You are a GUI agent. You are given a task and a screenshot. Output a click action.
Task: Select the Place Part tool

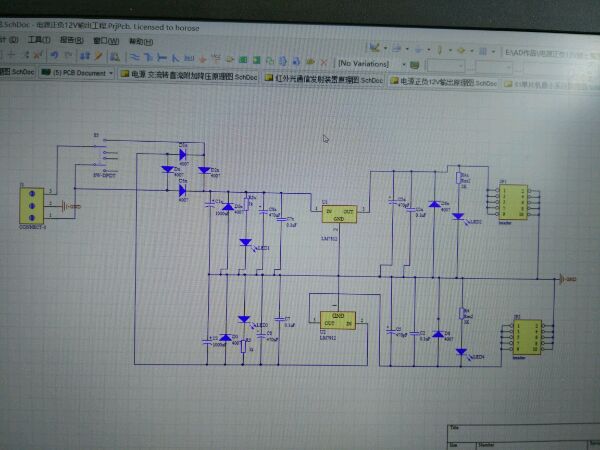[x=230, y=59]
